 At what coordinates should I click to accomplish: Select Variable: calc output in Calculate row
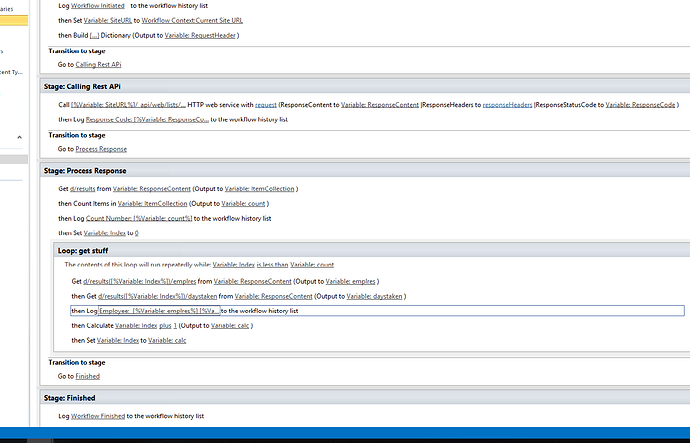[x=230, y=326]
